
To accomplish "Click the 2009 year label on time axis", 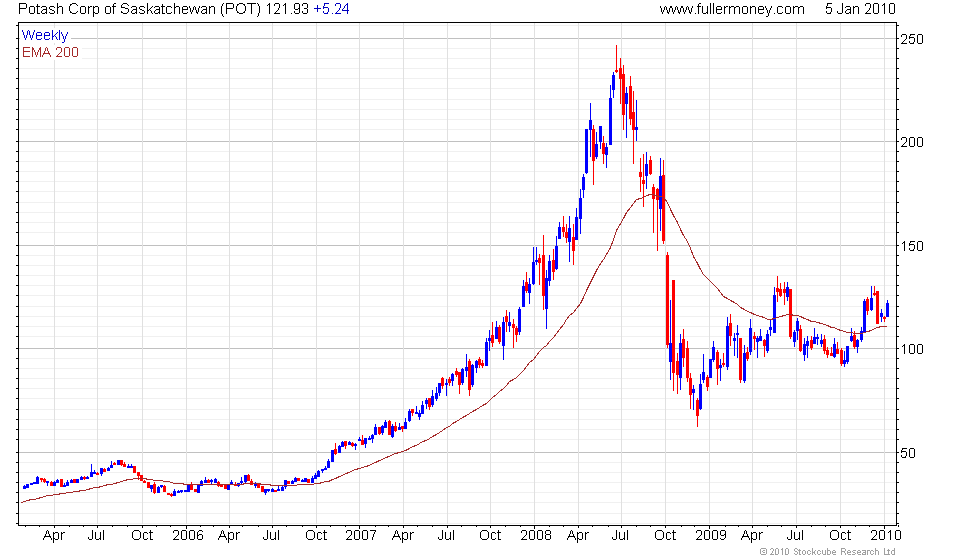I will 711,536.
